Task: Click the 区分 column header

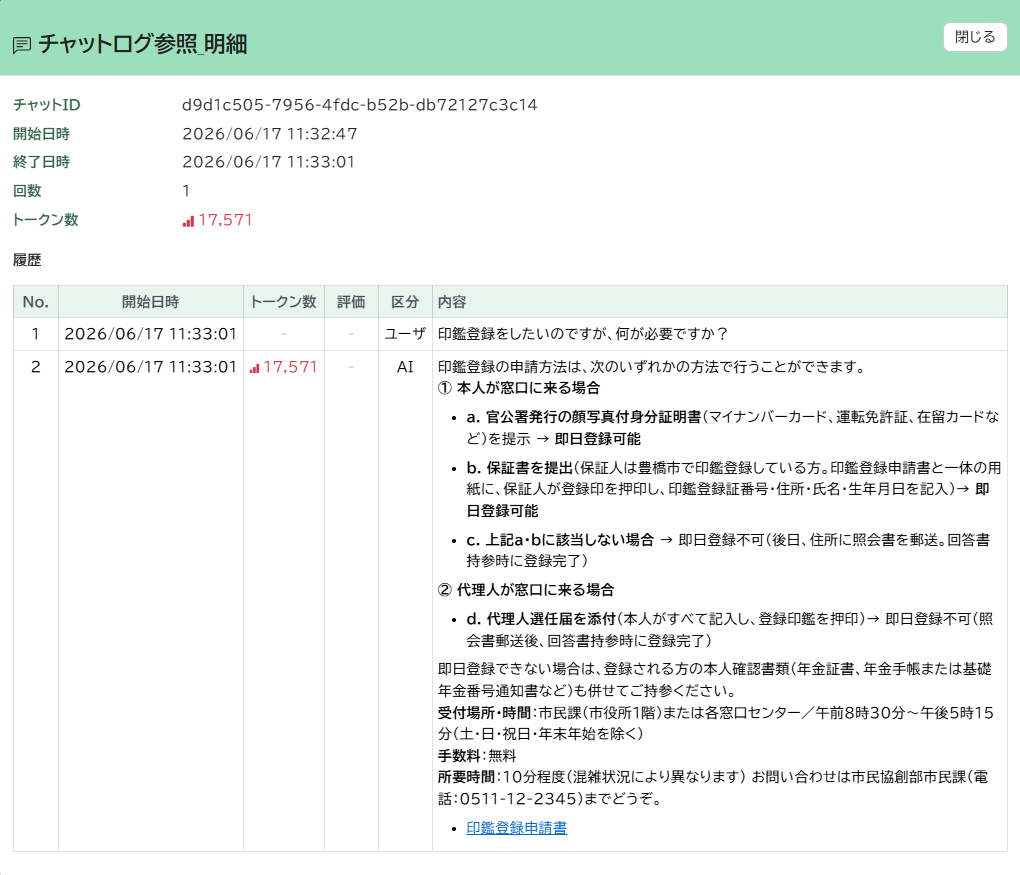Action: [405, 302]
